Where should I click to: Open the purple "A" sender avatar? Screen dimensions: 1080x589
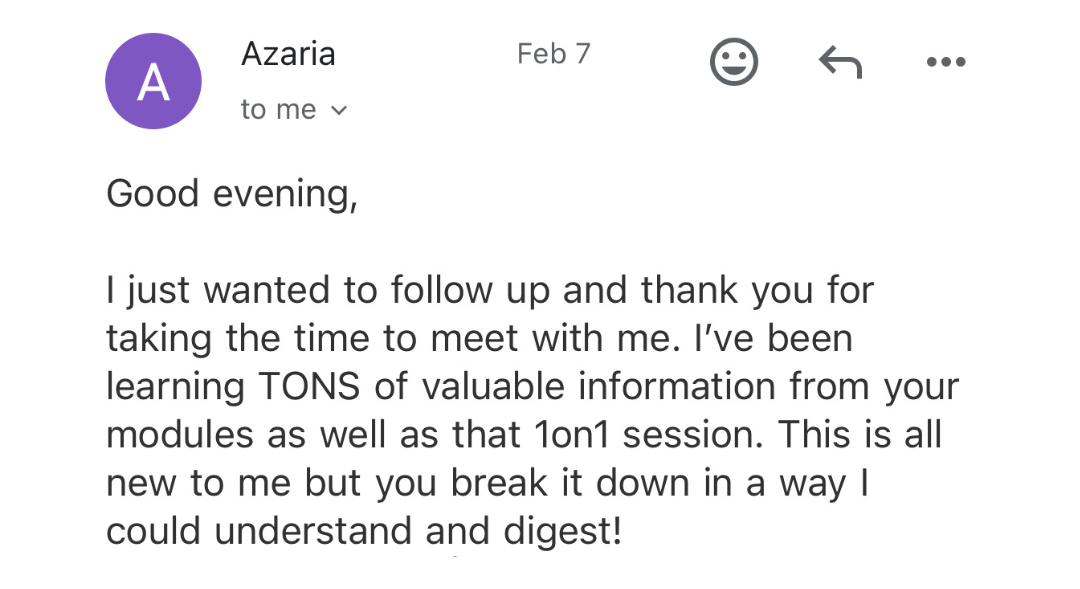tap(153, 81)
